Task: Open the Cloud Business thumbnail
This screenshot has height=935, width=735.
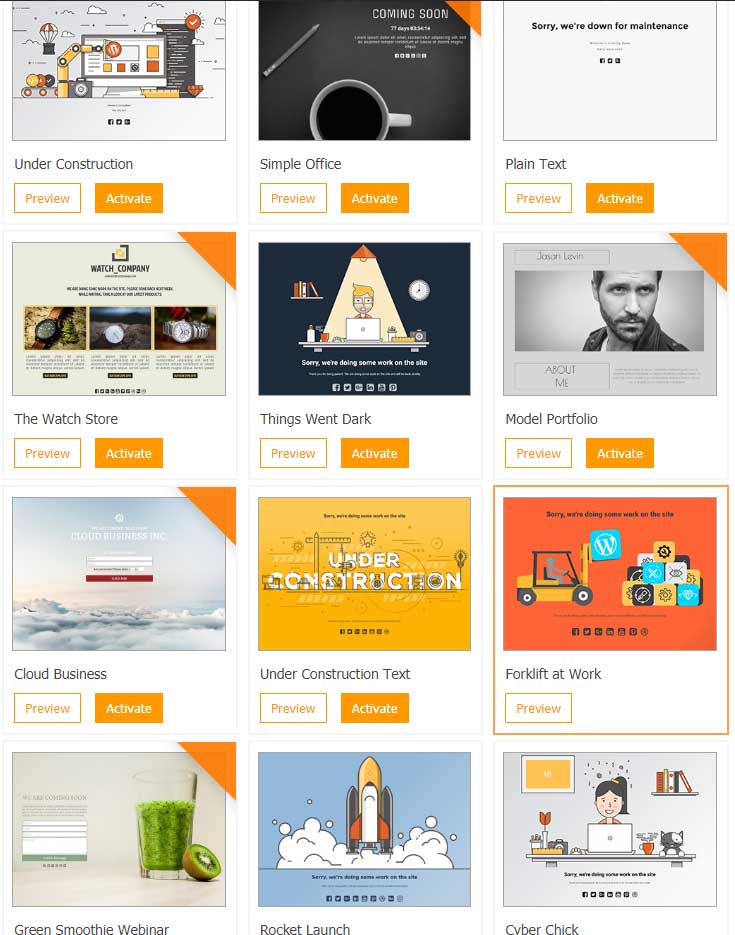Action: [119, 574]
